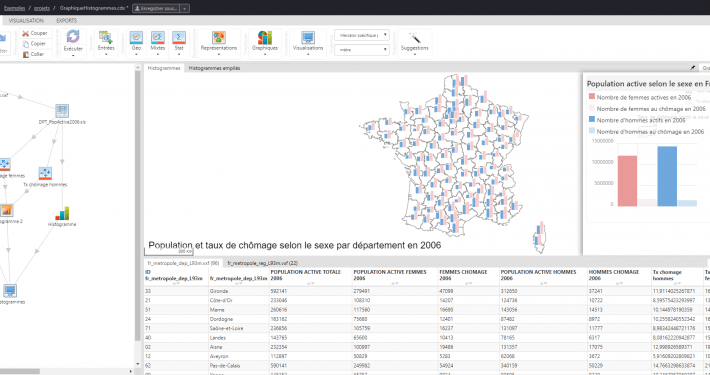This screenshot has height=375, width=710.
Task: Click the red femmes actives legend swatch
Action: (591, 96)
